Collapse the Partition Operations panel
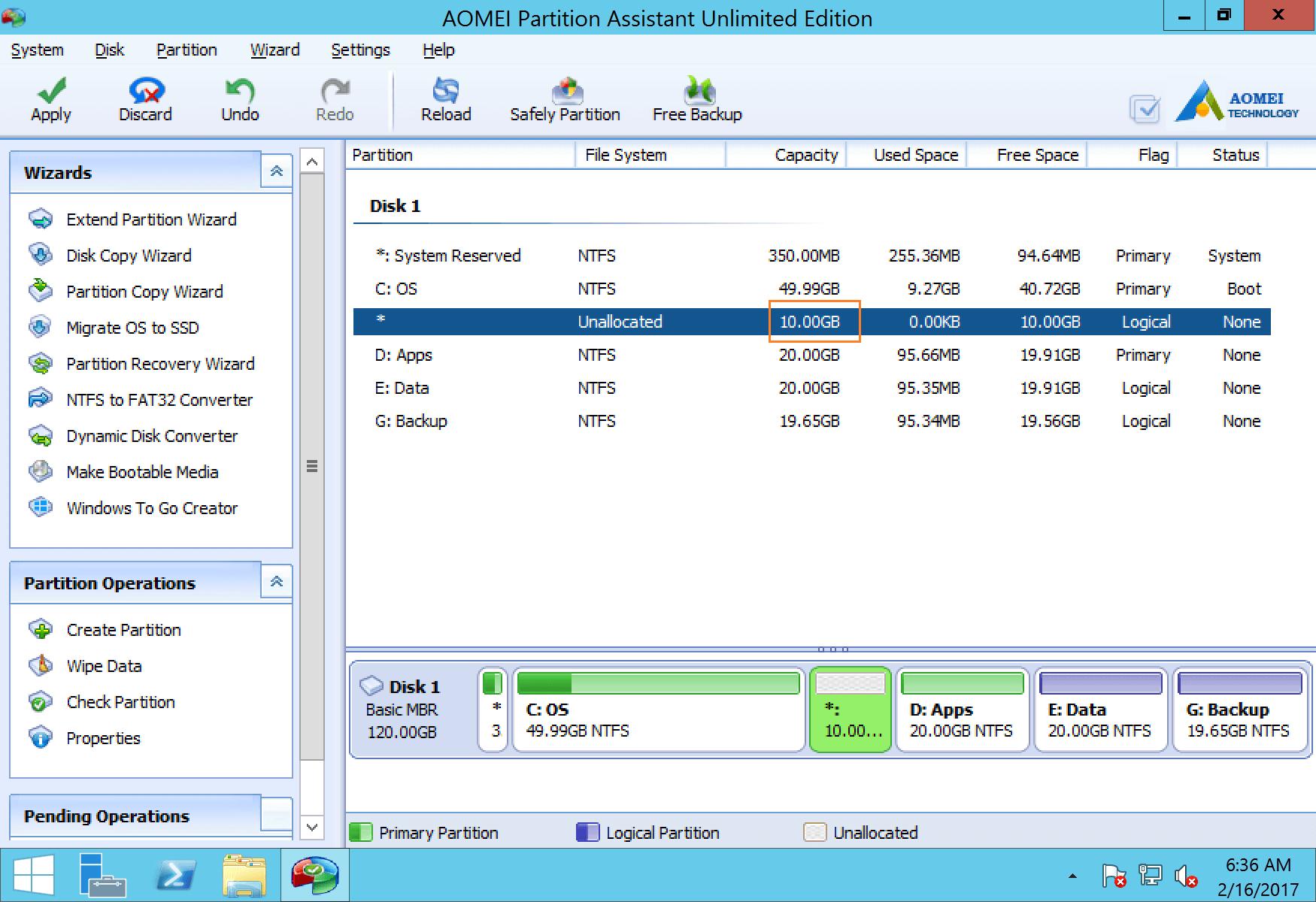 [x=277, y=582]
